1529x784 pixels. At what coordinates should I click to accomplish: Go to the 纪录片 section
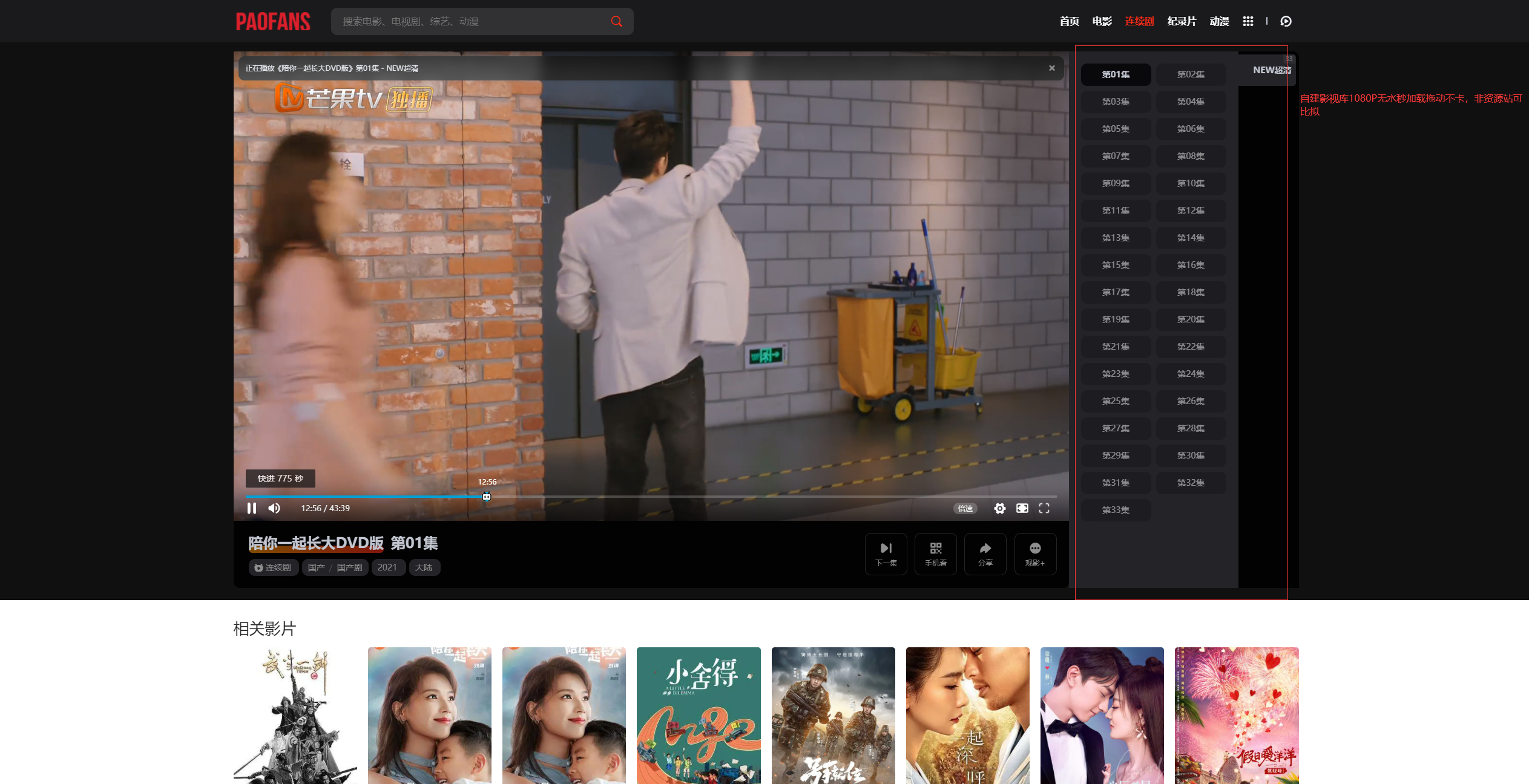click(1182, 21)
